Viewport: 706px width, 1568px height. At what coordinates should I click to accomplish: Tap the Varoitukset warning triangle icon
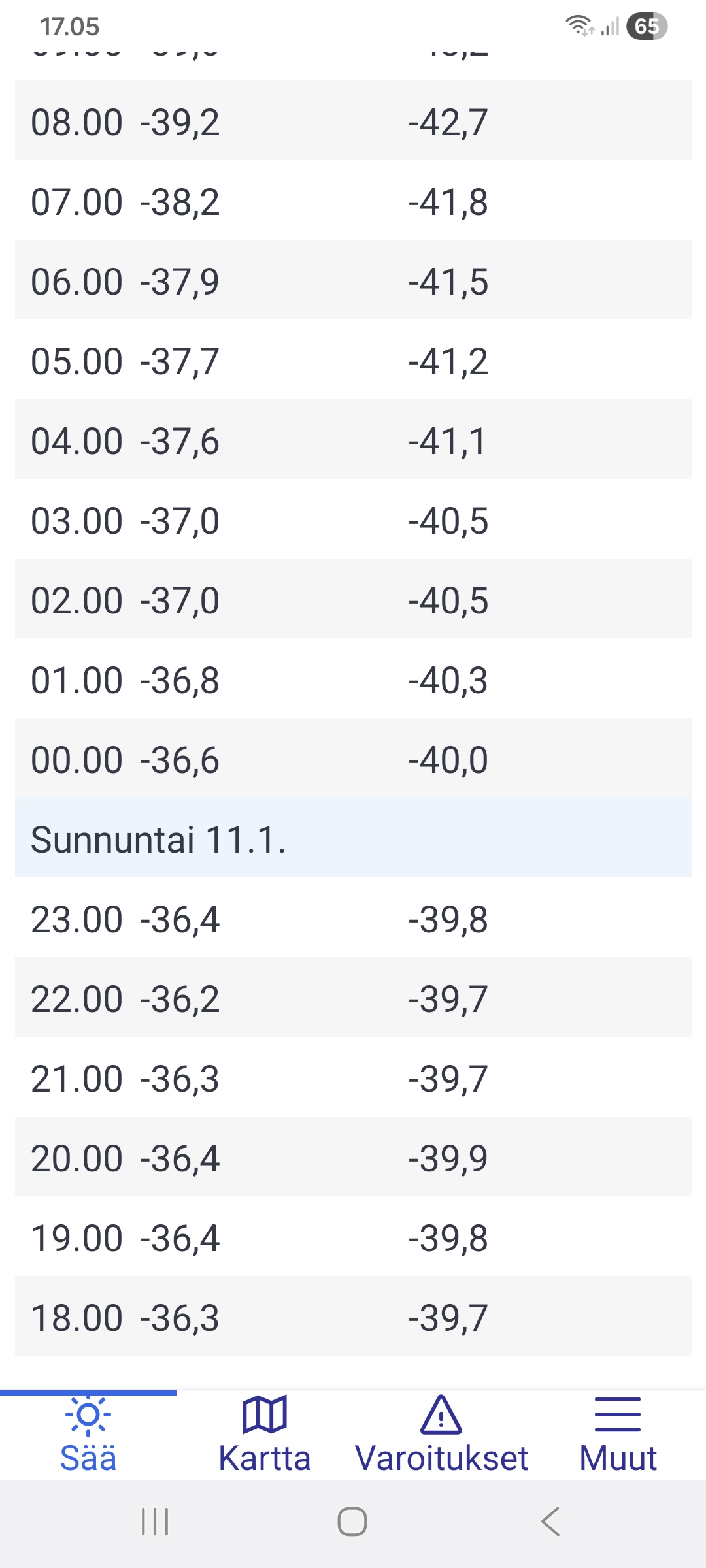(x=441, y=1415)
